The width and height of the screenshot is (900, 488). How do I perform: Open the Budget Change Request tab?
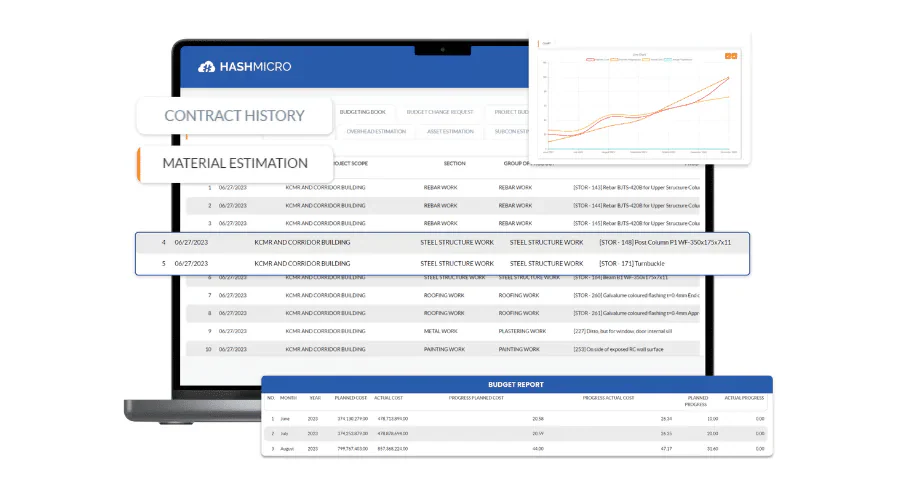click(440, 112)
